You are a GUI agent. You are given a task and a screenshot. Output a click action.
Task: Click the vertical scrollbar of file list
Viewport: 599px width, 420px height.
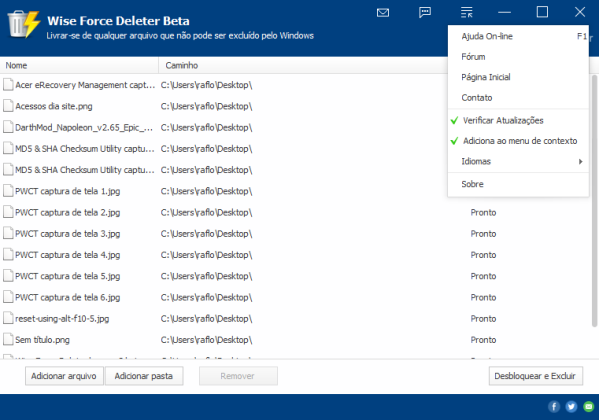tap(594, 201)
